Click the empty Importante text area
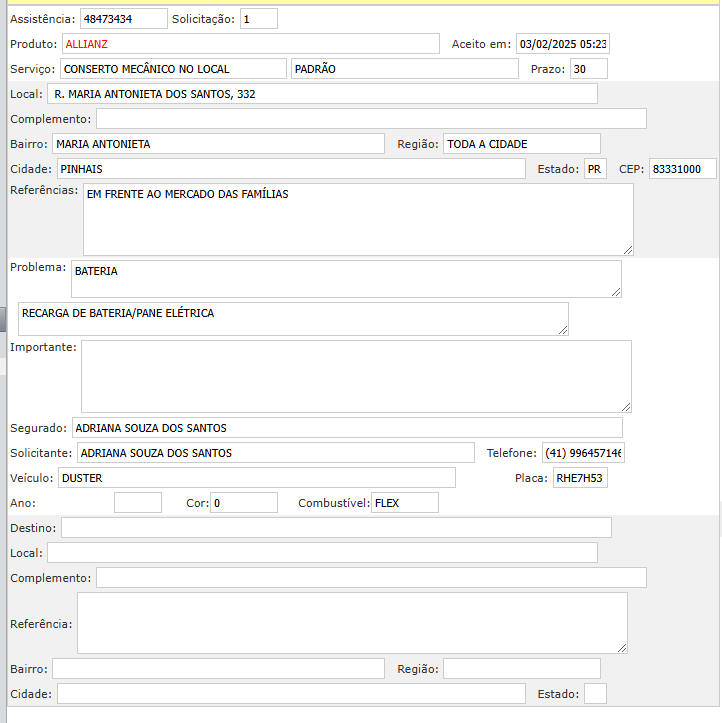This screenshot has height=723, width=722. (x=355, y=376)
